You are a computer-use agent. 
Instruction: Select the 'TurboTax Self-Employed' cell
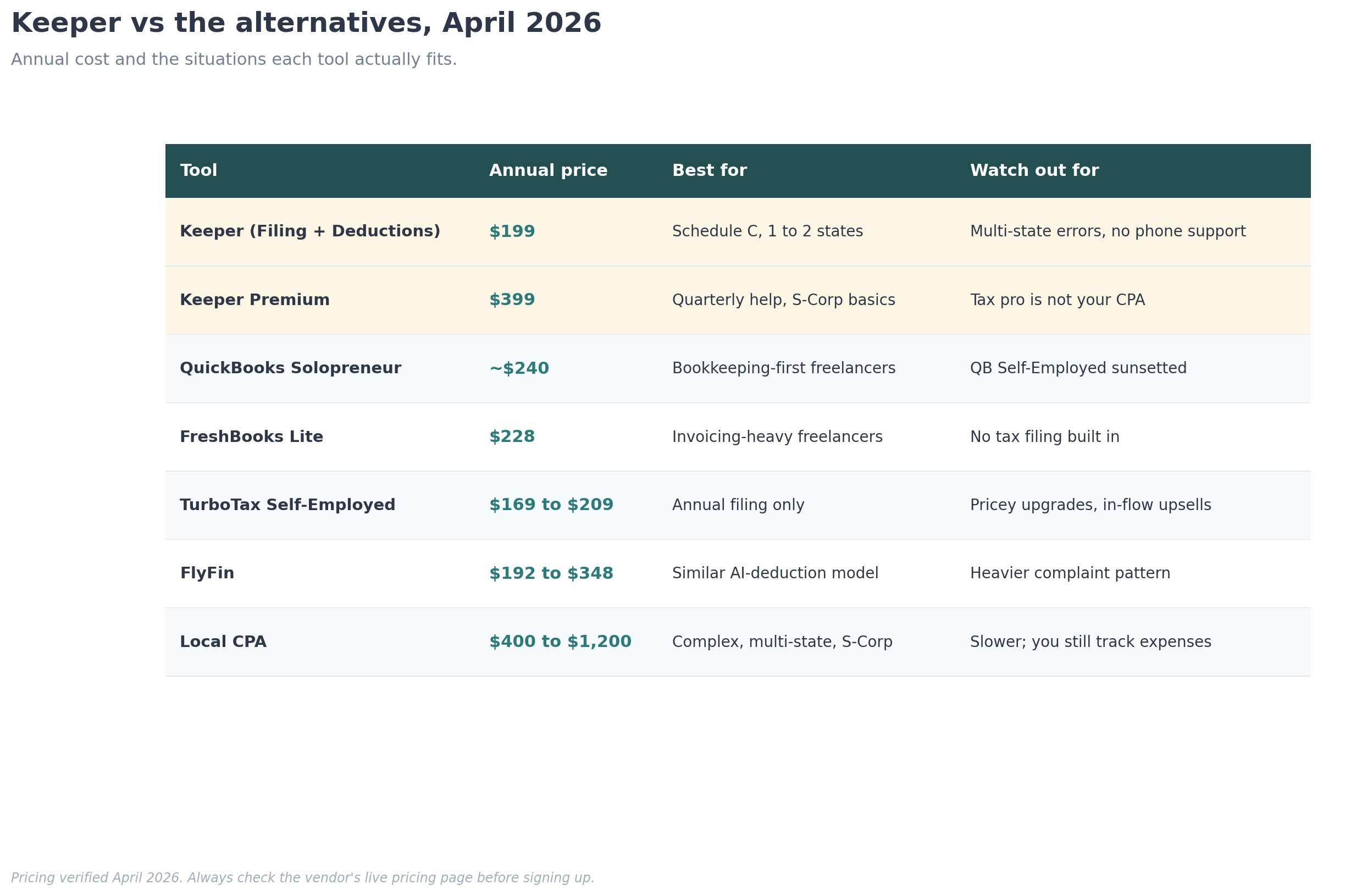(x=287, y=505)
